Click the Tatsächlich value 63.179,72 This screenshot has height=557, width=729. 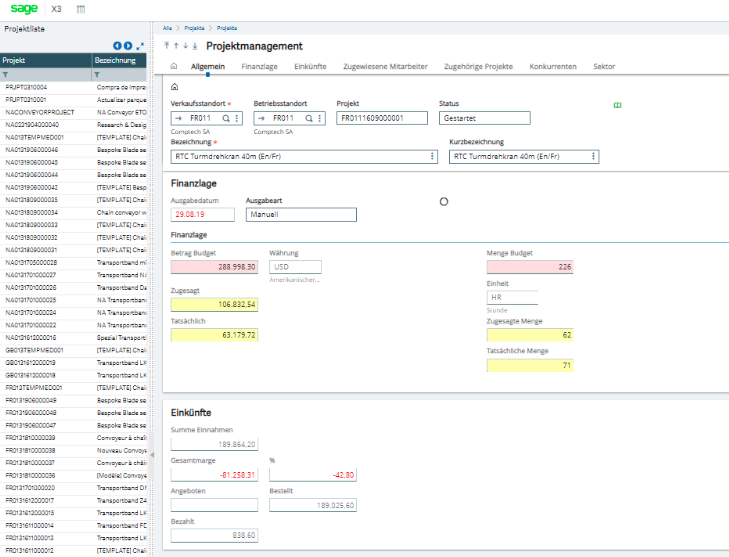tap(214, 335)
